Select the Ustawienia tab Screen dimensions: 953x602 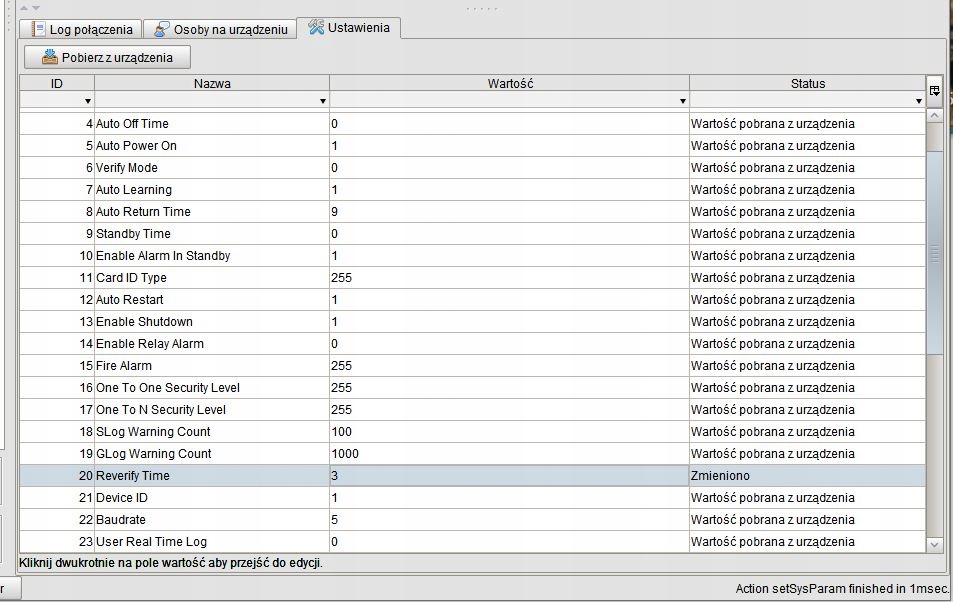pyautogui.click(x=351, y=28)
